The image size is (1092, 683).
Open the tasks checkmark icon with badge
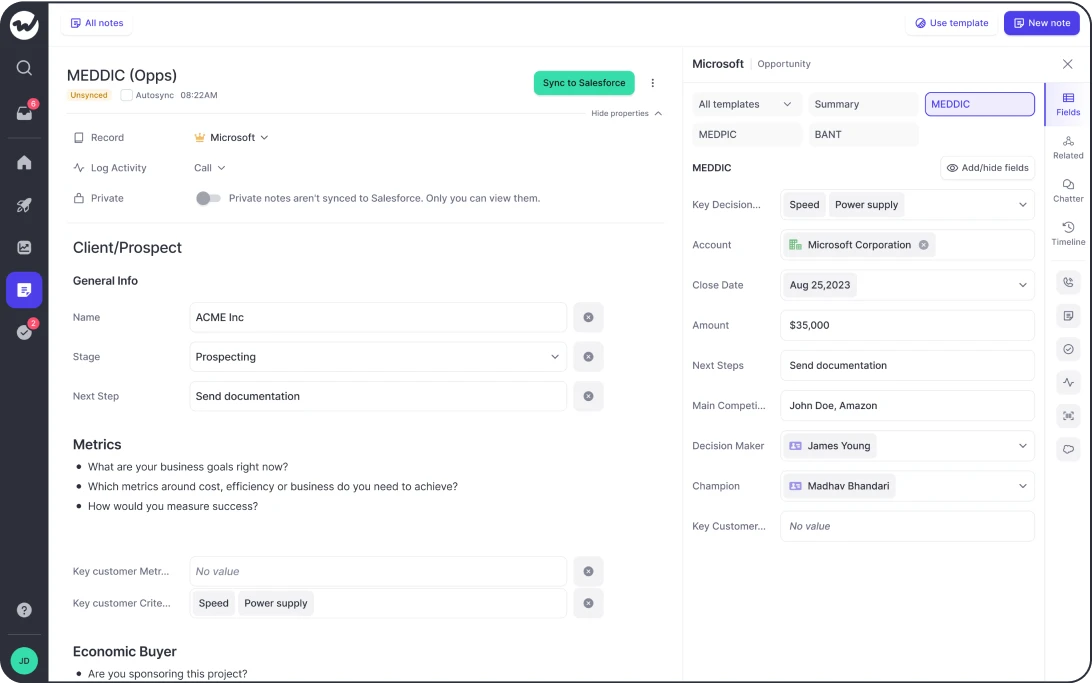pyautogui.click(x=24, y=331)
